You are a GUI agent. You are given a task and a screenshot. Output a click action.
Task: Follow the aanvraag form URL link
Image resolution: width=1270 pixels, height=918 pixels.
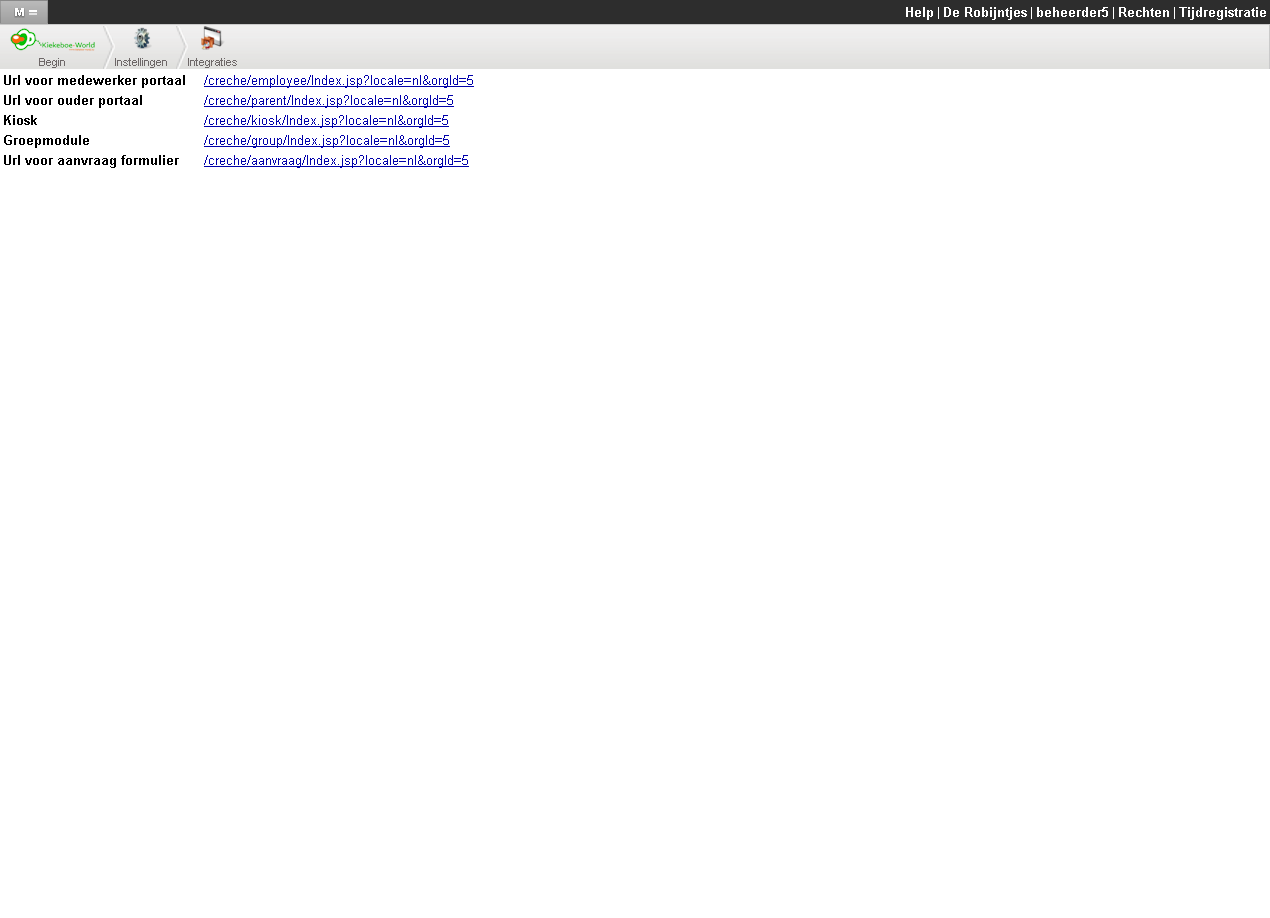coord(336,160)
